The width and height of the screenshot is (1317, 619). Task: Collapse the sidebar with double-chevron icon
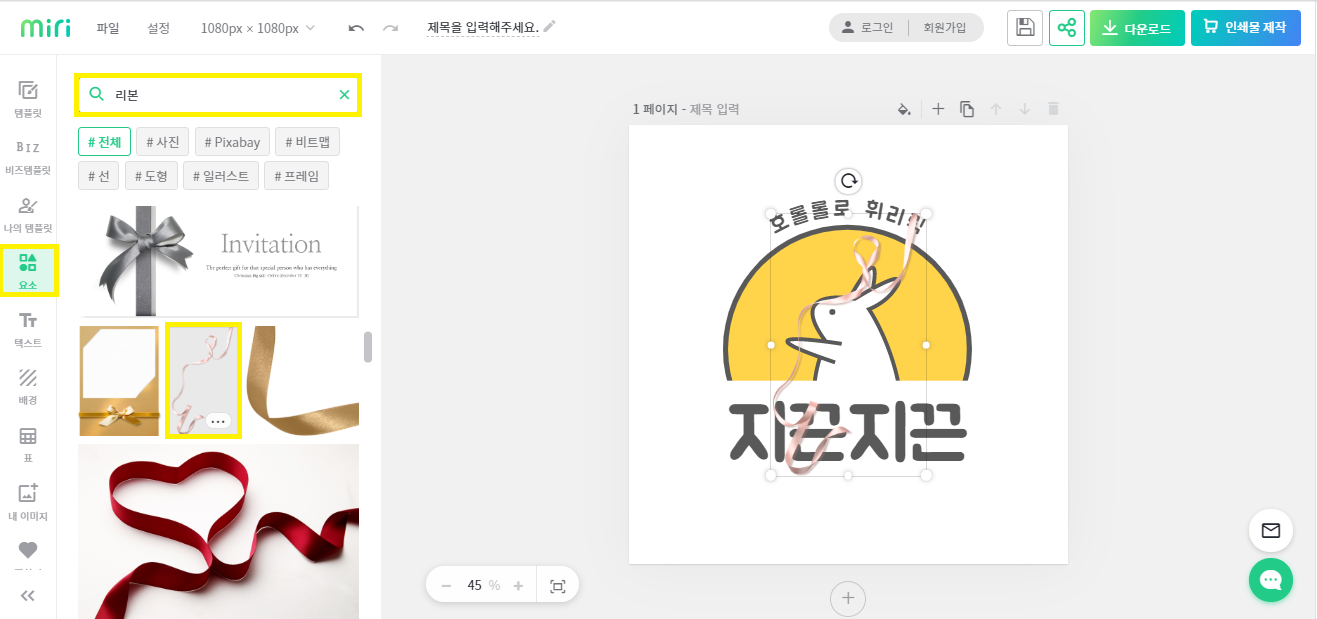pyautogui.click(x=28, y=595)
